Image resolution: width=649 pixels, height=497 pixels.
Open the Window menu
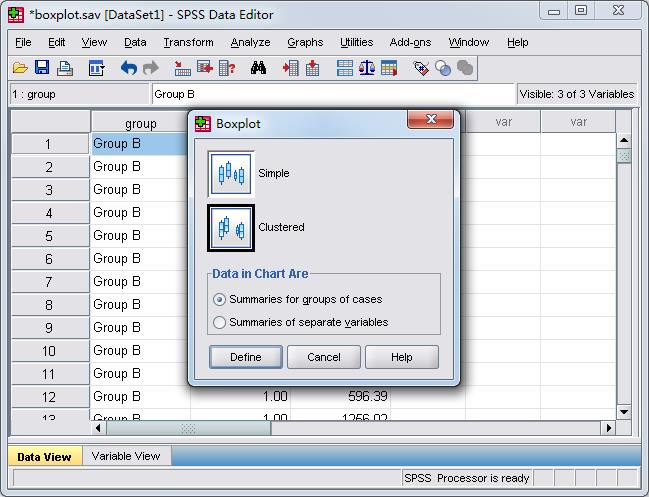[x=469, y=42]
